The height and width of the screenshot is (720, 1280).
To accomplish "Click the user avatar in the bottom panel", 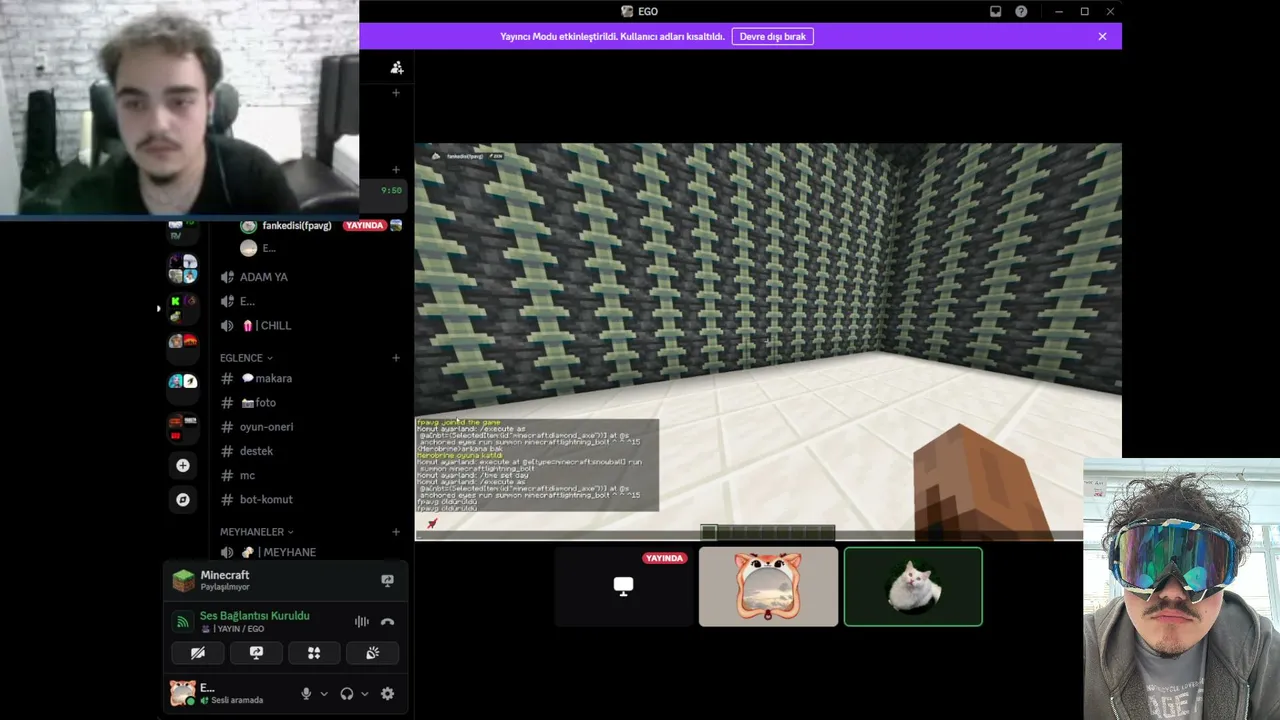I will coord(183,692).
